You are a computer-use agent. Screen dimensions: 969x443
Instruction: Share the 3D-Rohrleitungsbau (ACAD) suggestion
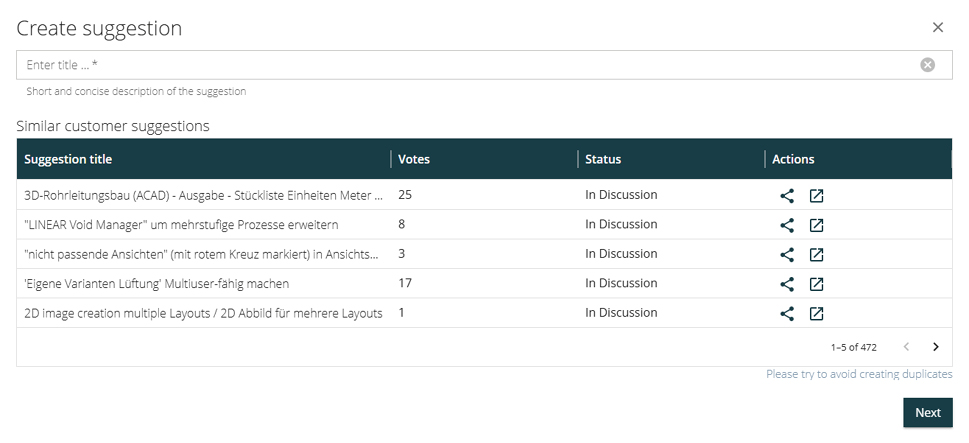tap(787, 196)
